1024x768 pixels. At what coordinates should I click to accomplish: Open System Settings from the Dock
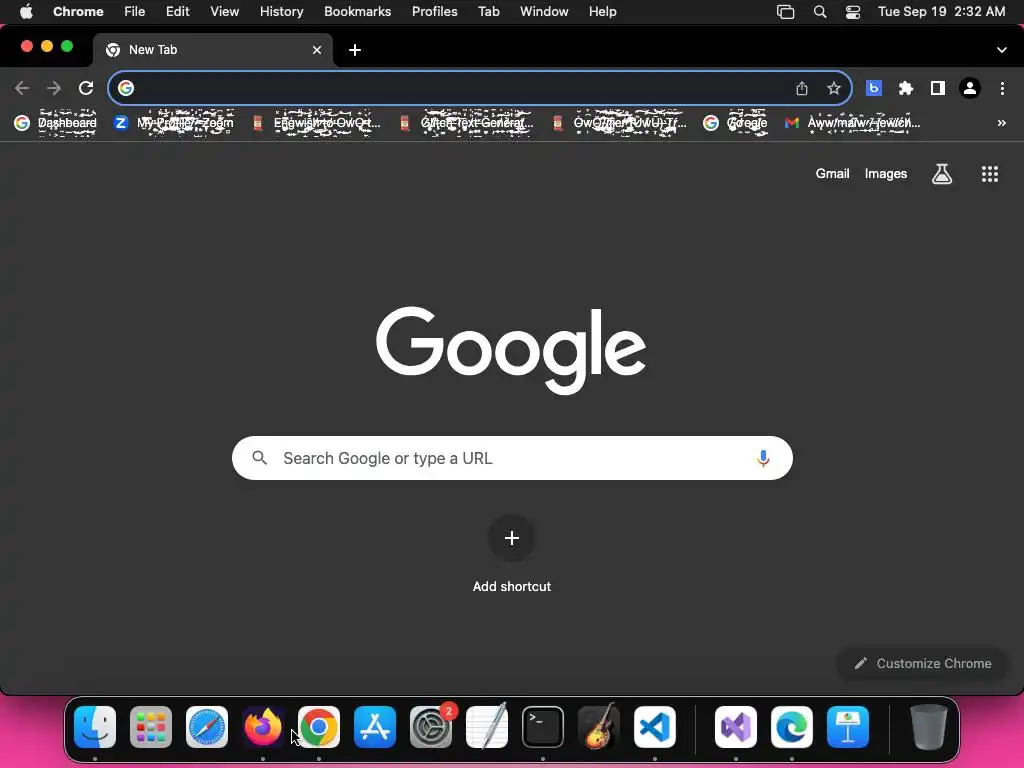pos(431,727)
